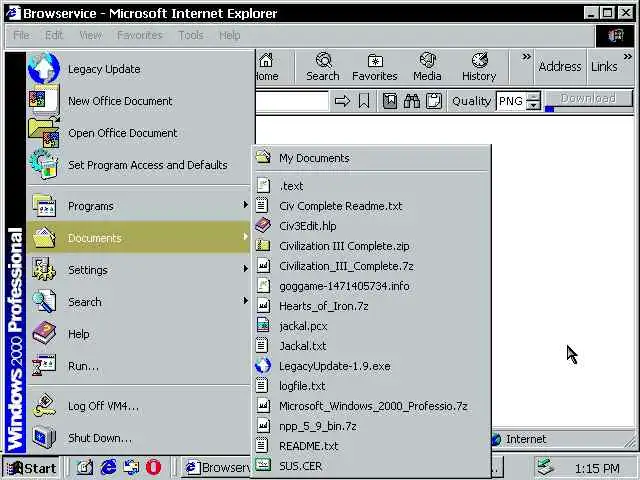Decrease Quality with the down spinner arrow

tap(533, 106)
